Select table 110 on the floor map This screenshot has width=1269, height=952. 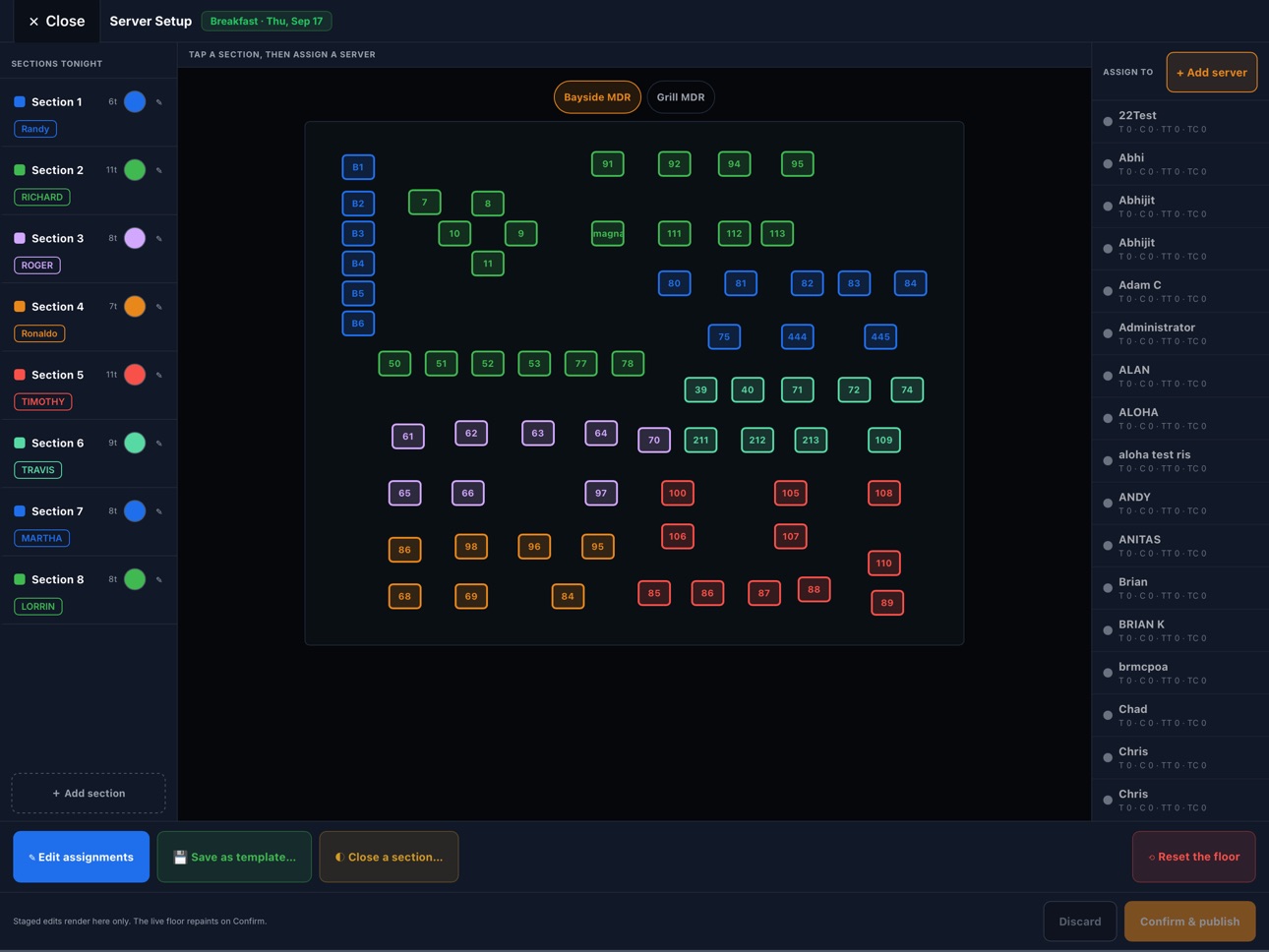click(x=884, y=564)
